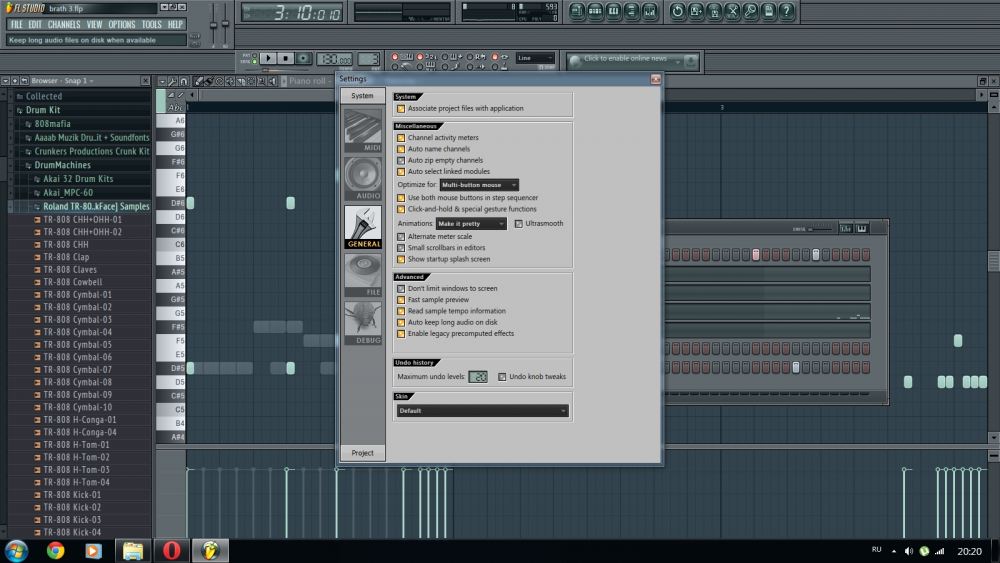Viewport: 1000px width, 563px height.
Task: Select the piano roll draw pencil tool
Action: click(x=199, y=82)
